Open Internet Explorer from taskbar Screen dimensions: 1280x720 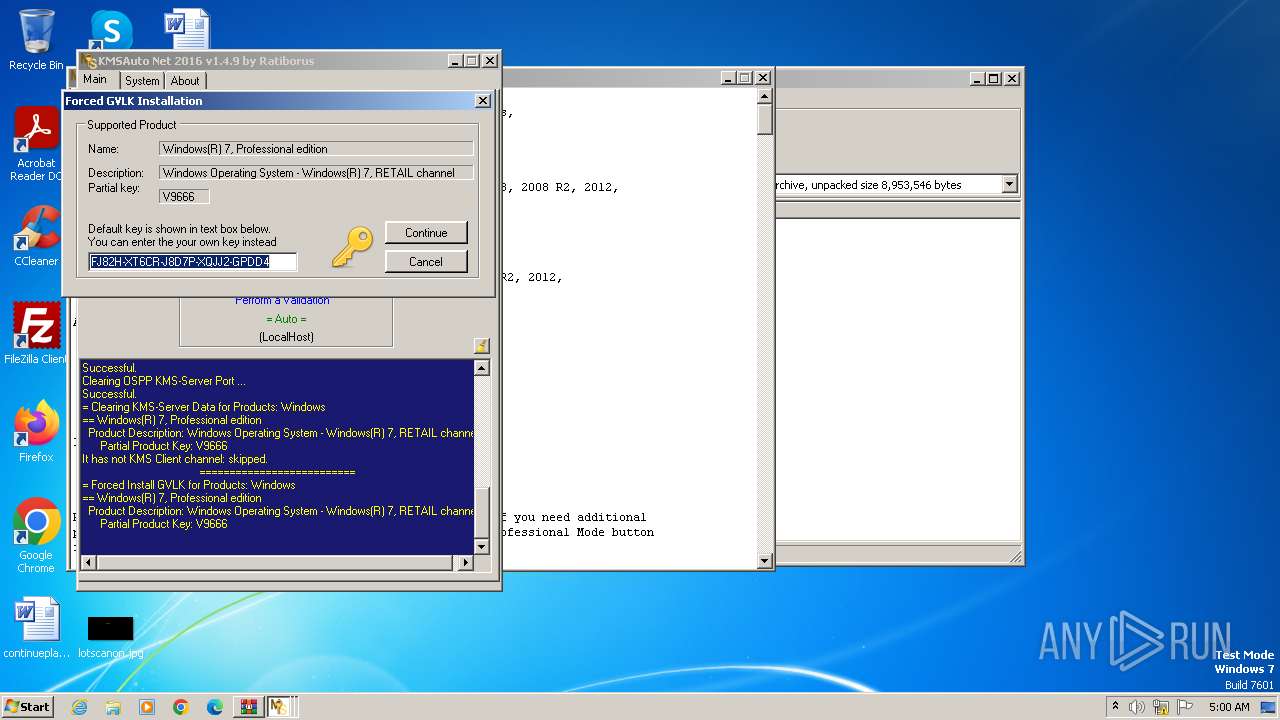click(79, 707)
